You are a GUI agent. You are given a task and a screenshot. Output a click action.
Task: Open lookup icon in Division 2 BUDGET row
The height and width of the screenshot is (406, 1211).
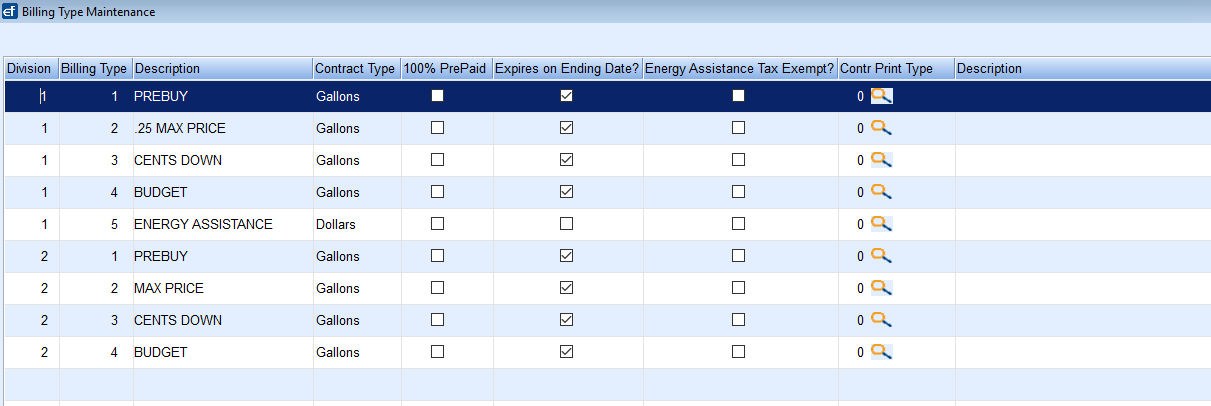881,352
